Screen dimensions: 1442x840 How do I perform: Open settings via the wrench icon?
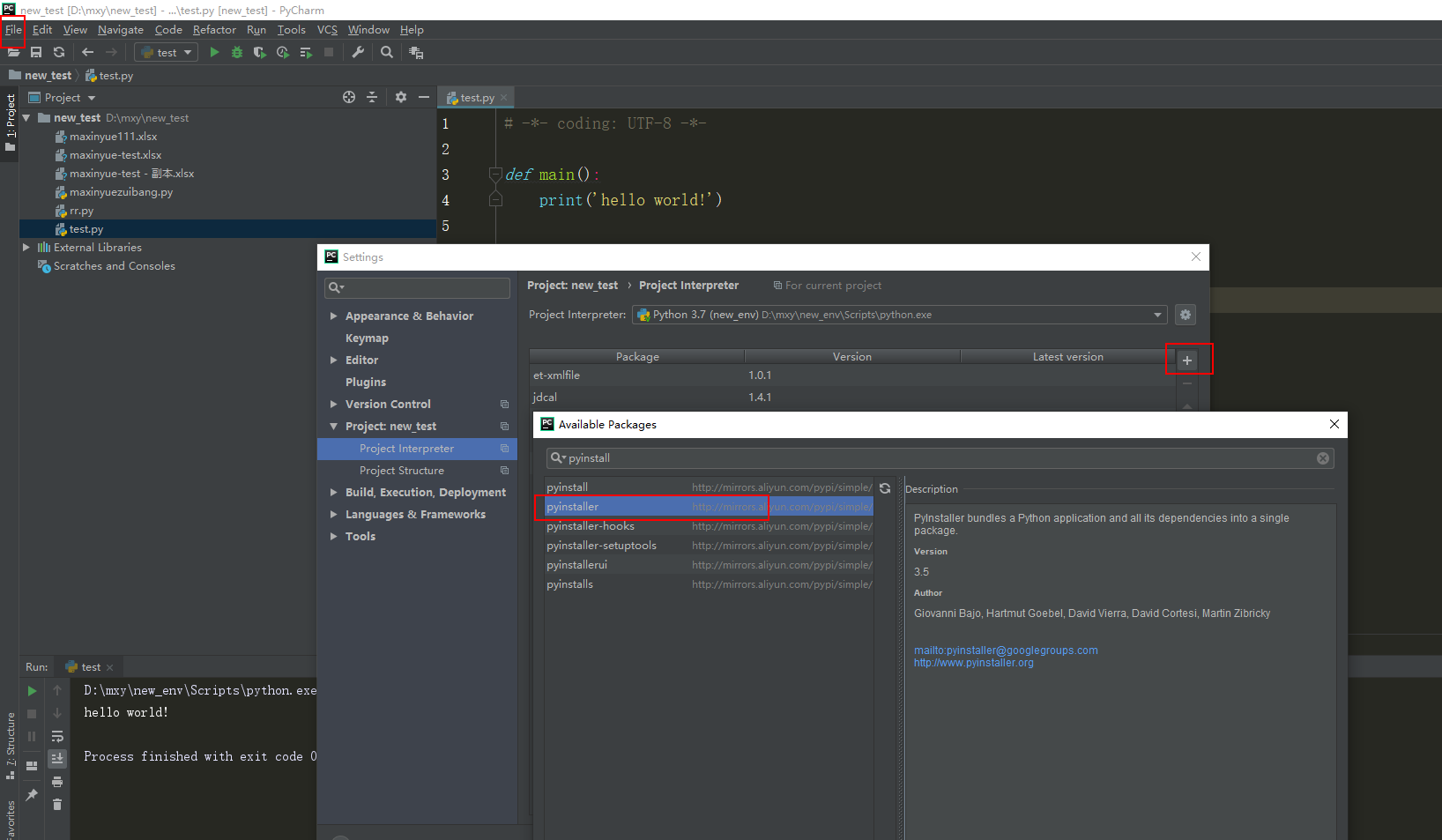point(358,53)
